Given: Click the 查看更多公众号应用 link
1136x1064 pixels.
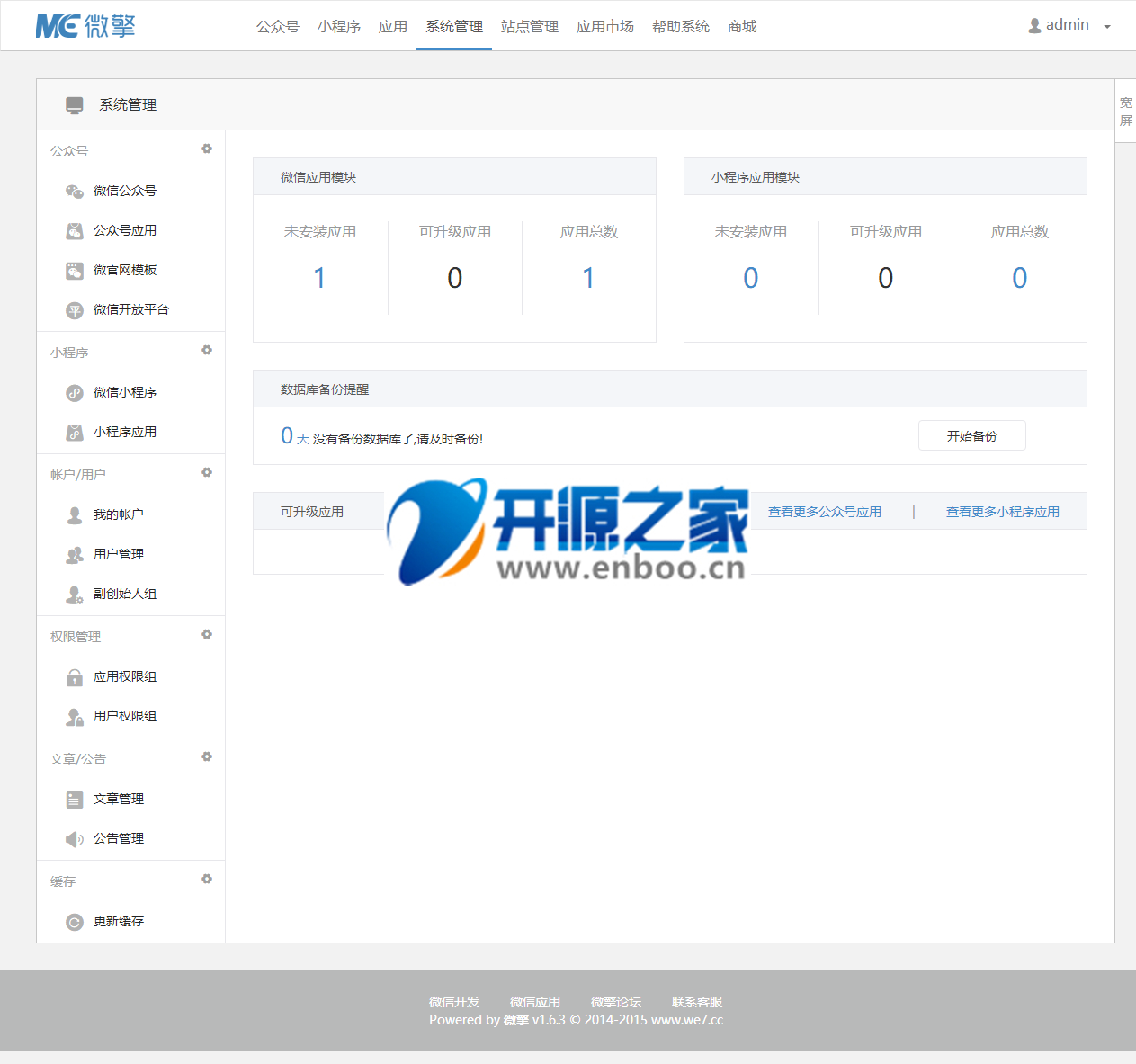Looking at the screenshot, I should 825,512.
